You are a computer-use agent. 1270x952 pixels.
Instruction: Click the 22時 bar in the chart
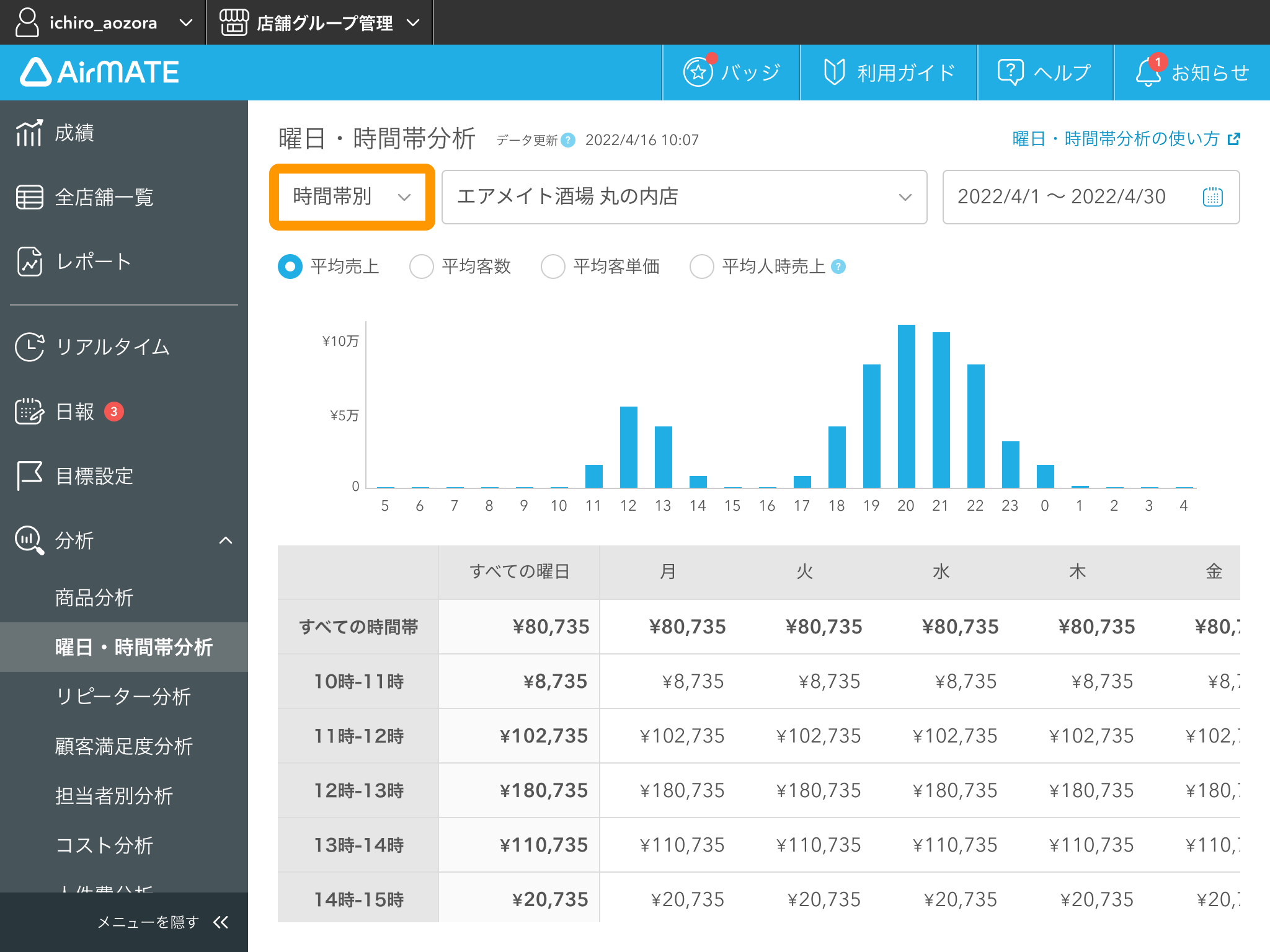[x=975, y=426]
